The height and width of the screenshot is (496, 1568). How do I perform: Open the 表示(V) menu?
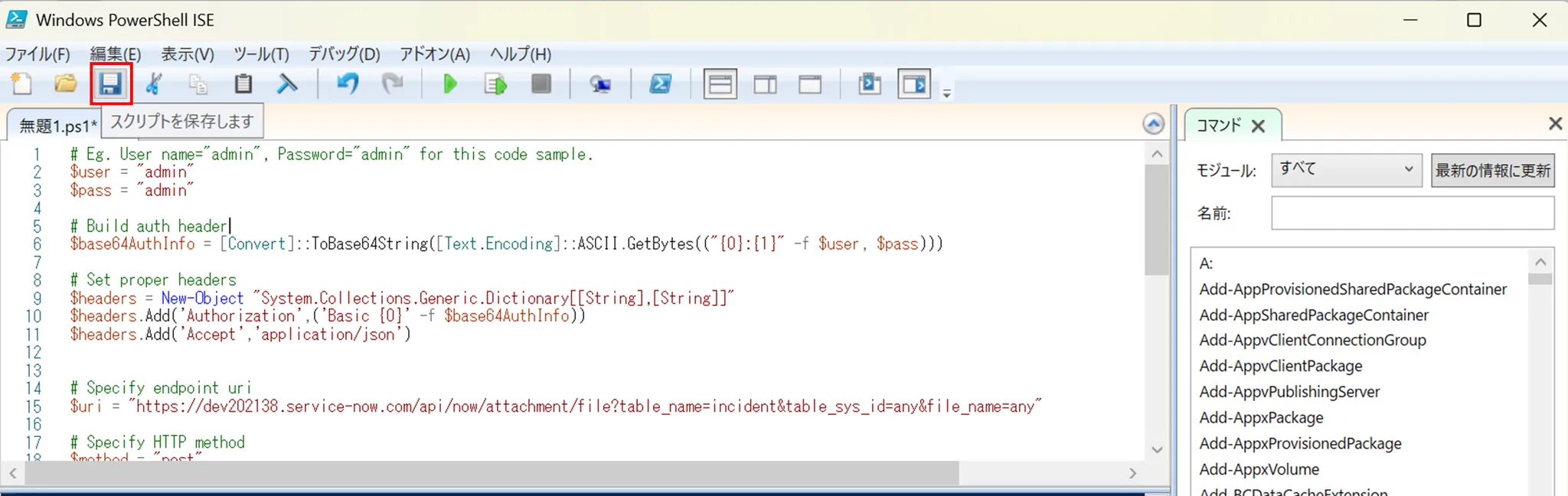coord(188,54)
